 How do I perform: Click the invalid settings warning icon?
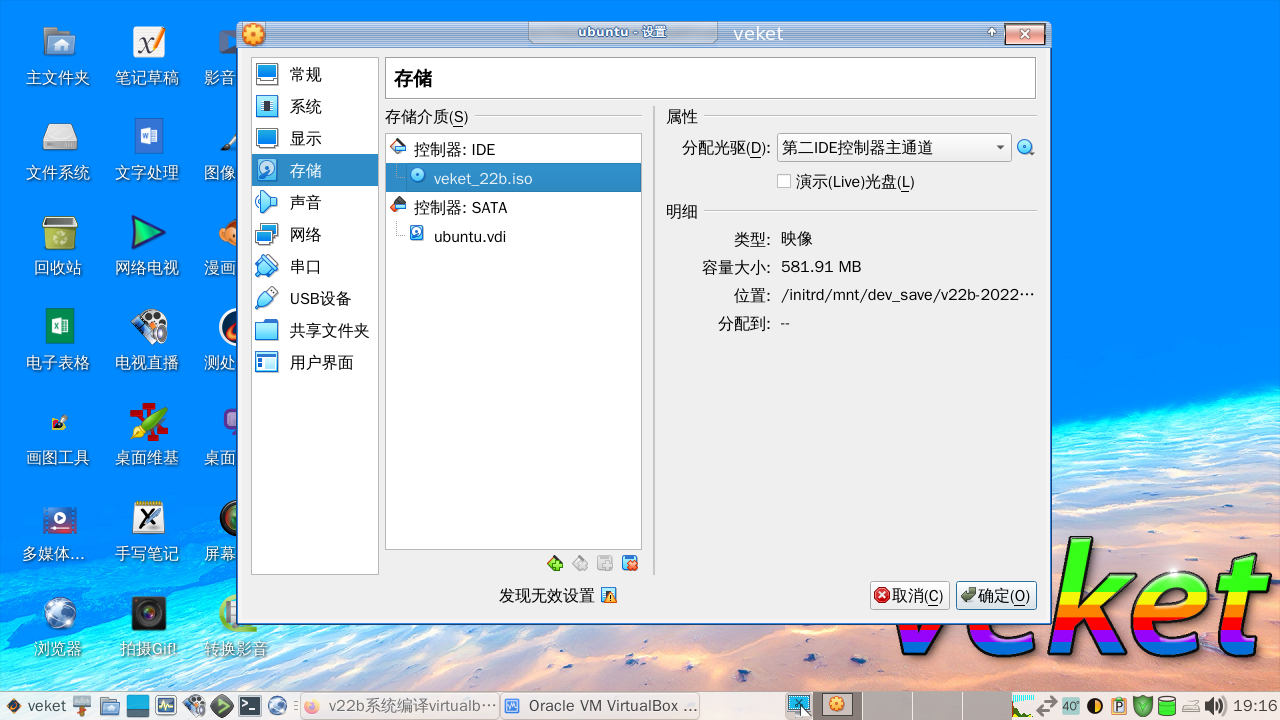click(609, 595)
